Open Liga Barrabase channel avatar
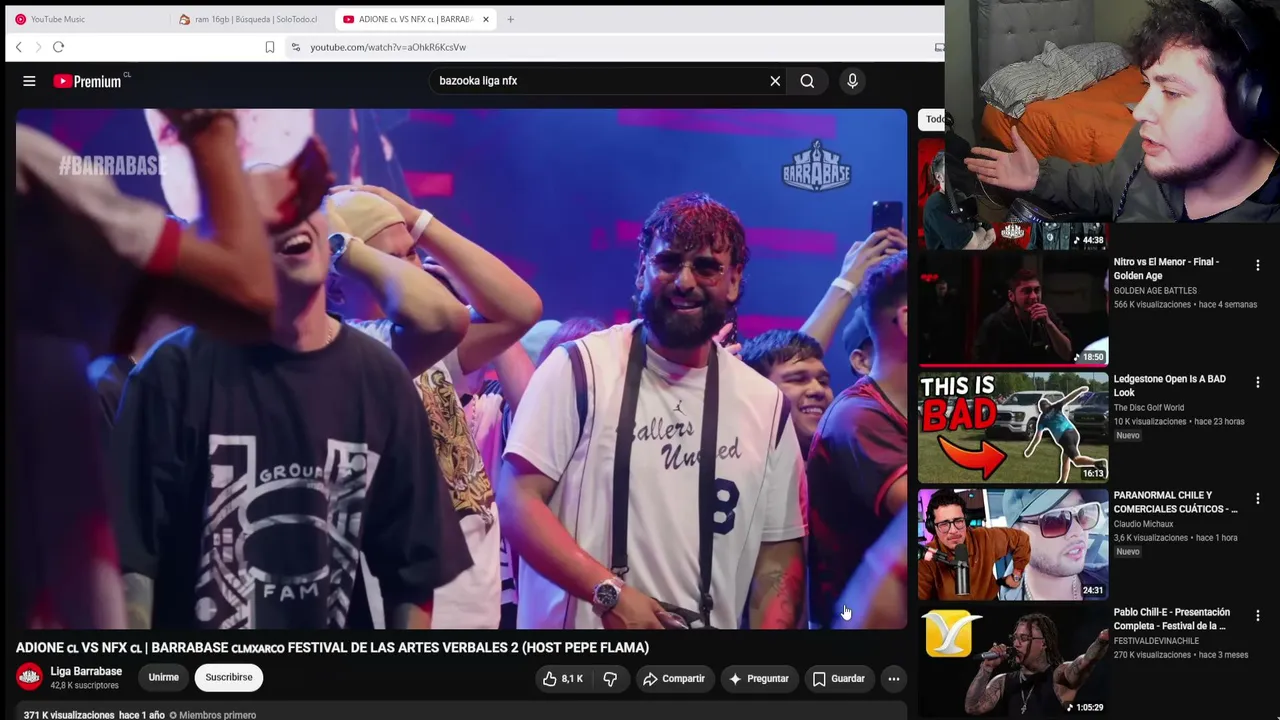 pyautogui.click(x=29, y=678)
